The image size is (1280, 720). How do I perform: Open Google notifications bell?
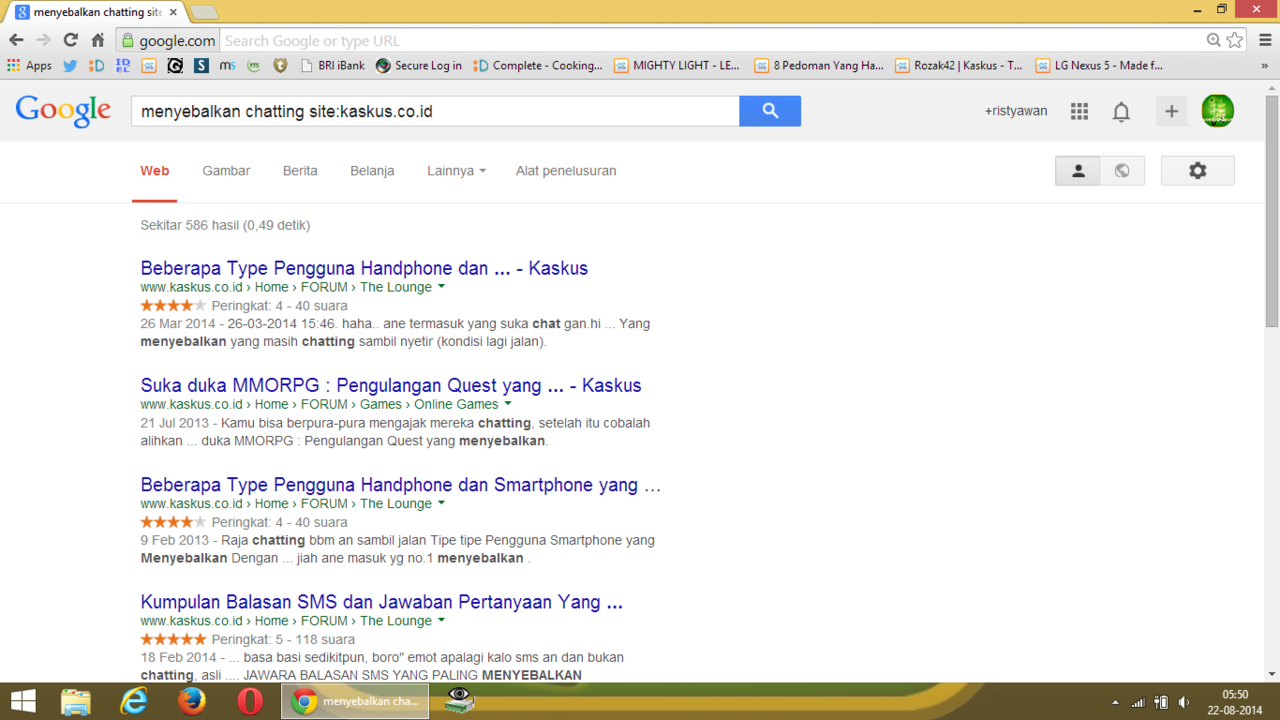[x=1121, y=111]
